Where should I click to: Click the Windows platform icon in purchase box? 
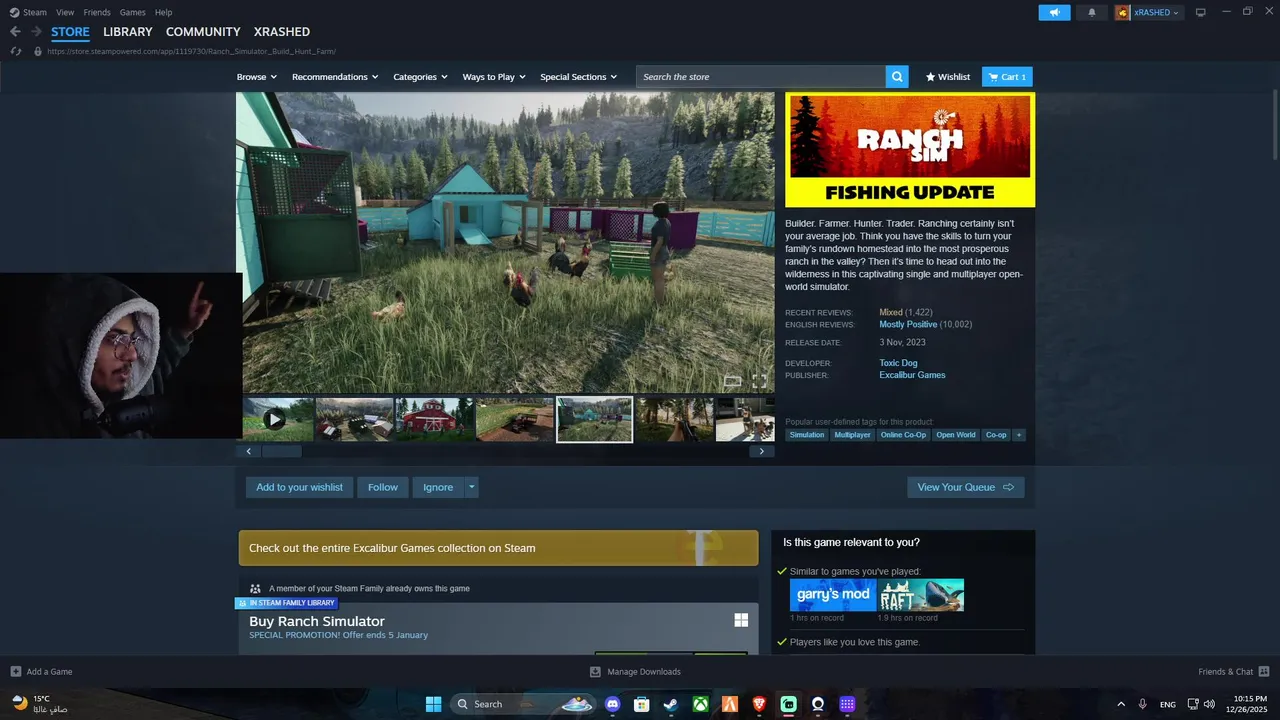(741, 620)
